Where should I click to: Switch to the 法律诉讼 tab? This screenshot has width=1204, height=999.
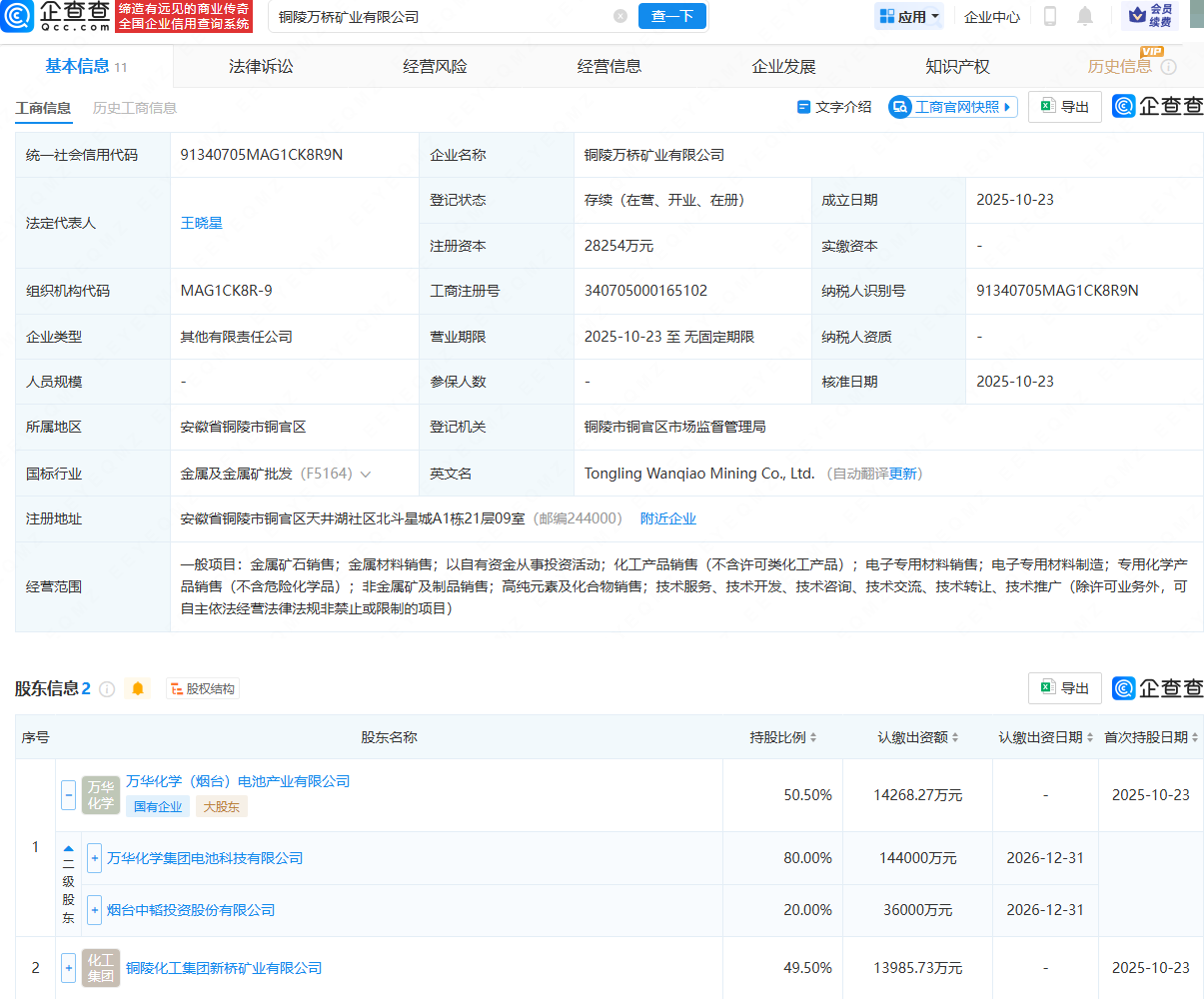pyautogui.click(x=260, y=66)
